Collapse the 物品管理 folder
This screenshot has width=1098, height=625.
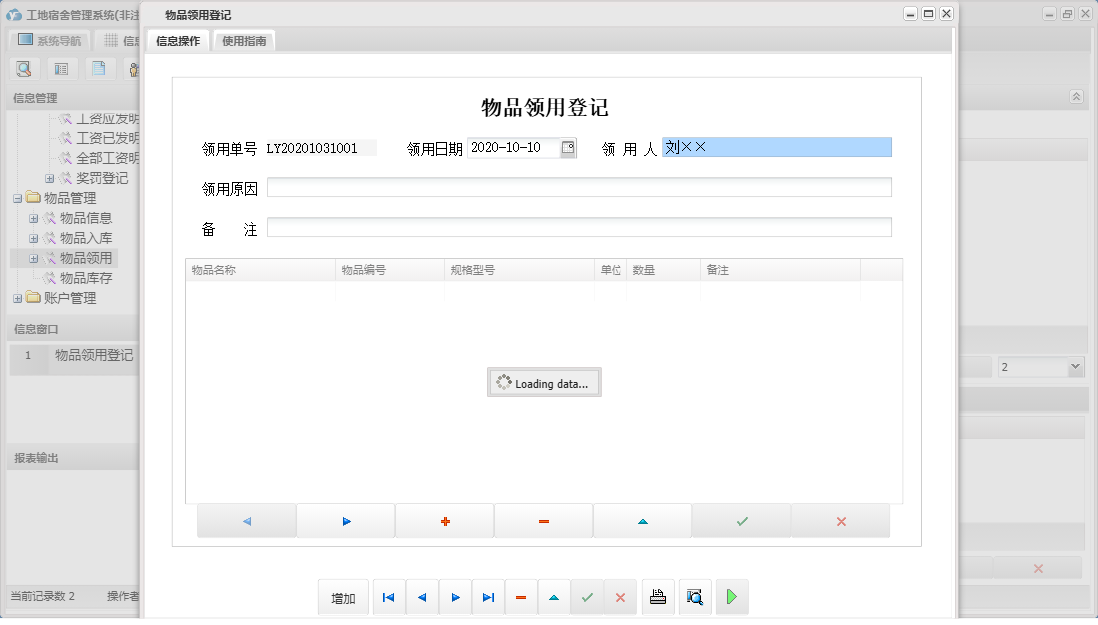point(18,198)
